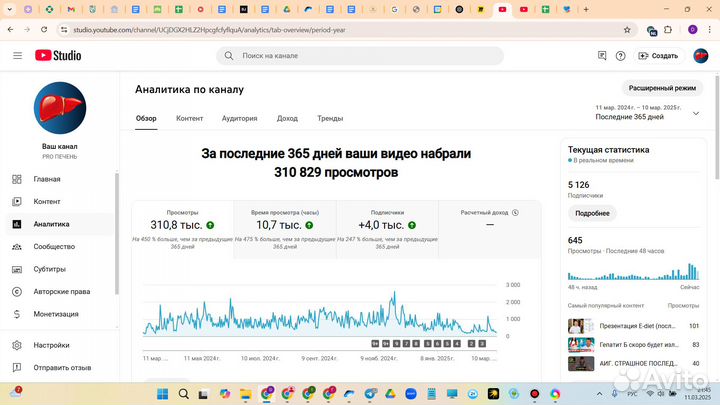Select the 'Расчетный доход' metric card
Viewport: 720px width, 405px height.
point(490,230)
